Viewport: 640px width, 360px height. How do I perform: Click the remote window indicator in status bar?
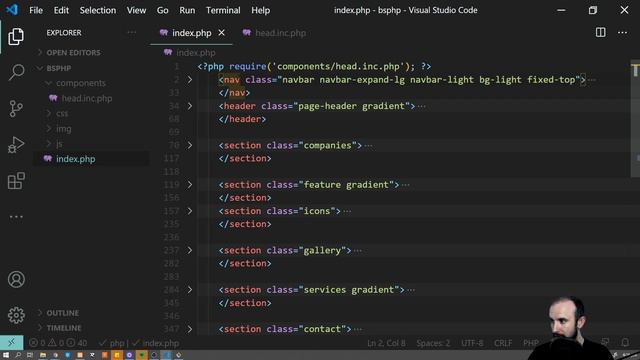[11, 343]
